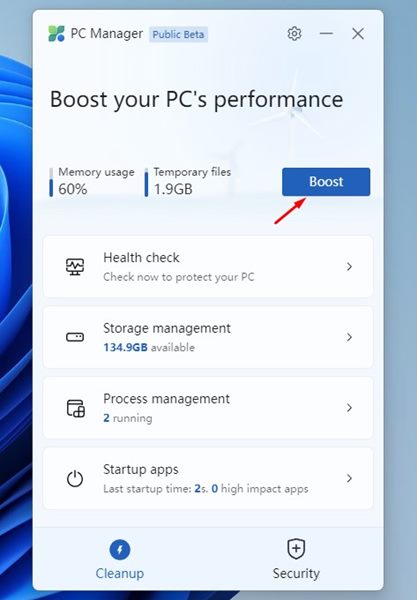Minimize the PC Manager window

326,34
